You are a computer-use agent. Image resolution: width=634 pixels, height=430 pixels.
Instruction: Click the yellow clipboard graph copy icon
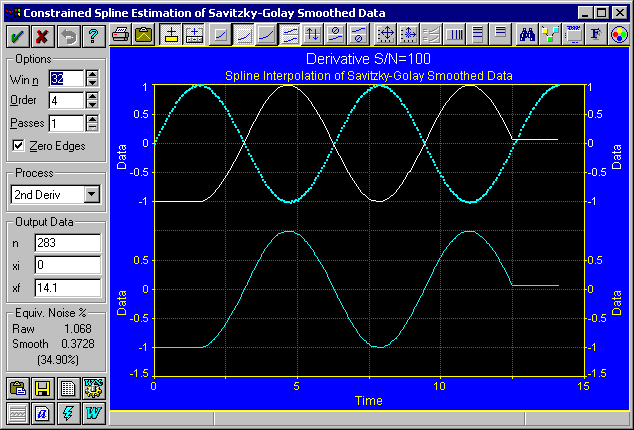144,35
